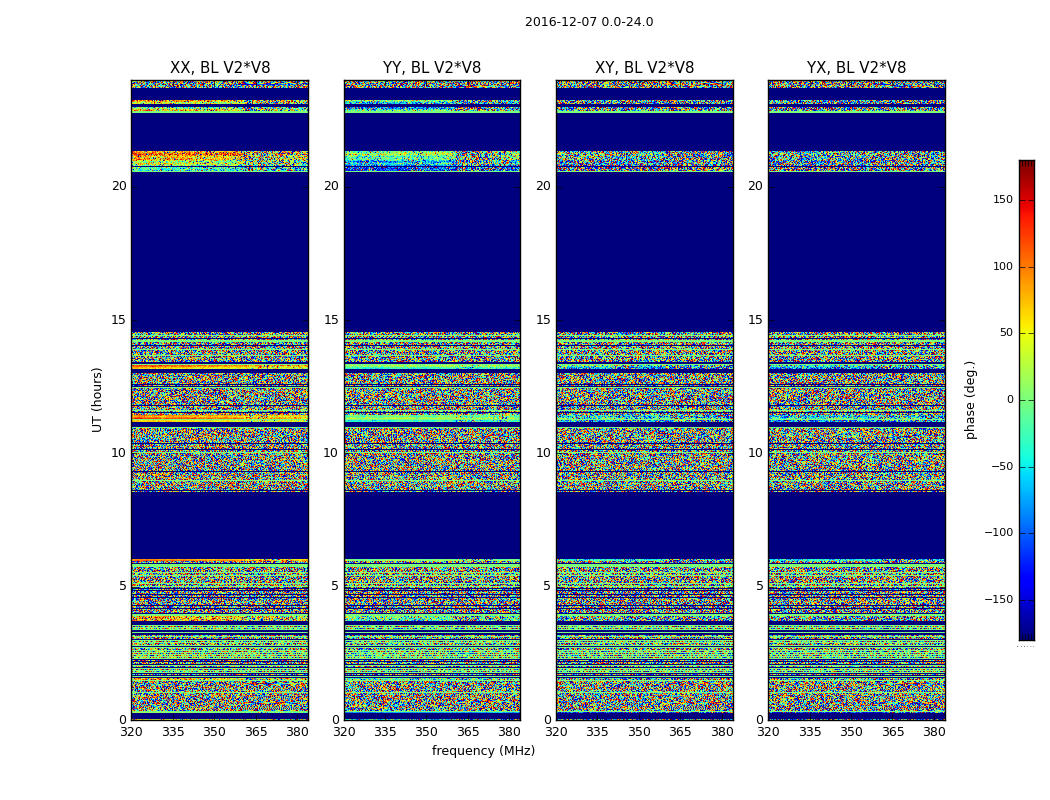Click the dark blue bottom of the colorbar

coord(1026,634)
